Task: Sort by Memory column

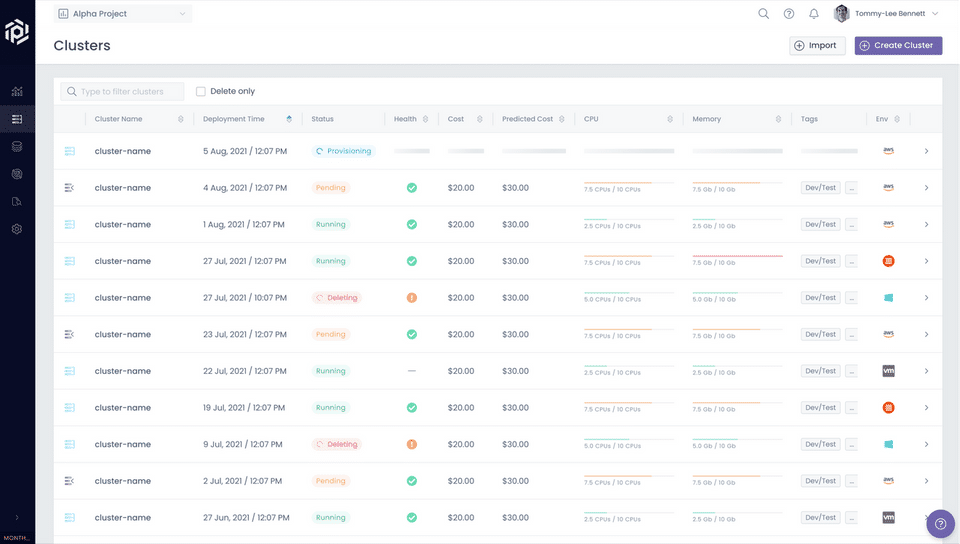Action: (x=778, y=119)
